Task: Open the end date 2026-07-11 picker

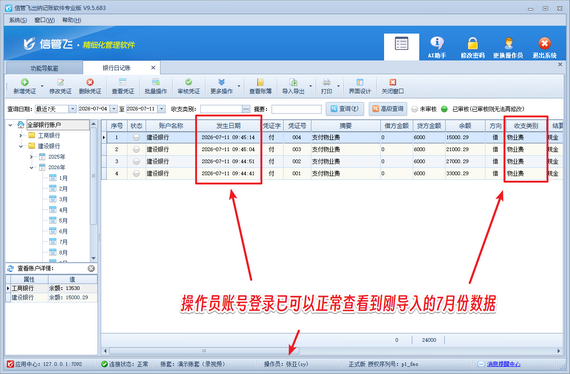Action: [x=162, y=109]
